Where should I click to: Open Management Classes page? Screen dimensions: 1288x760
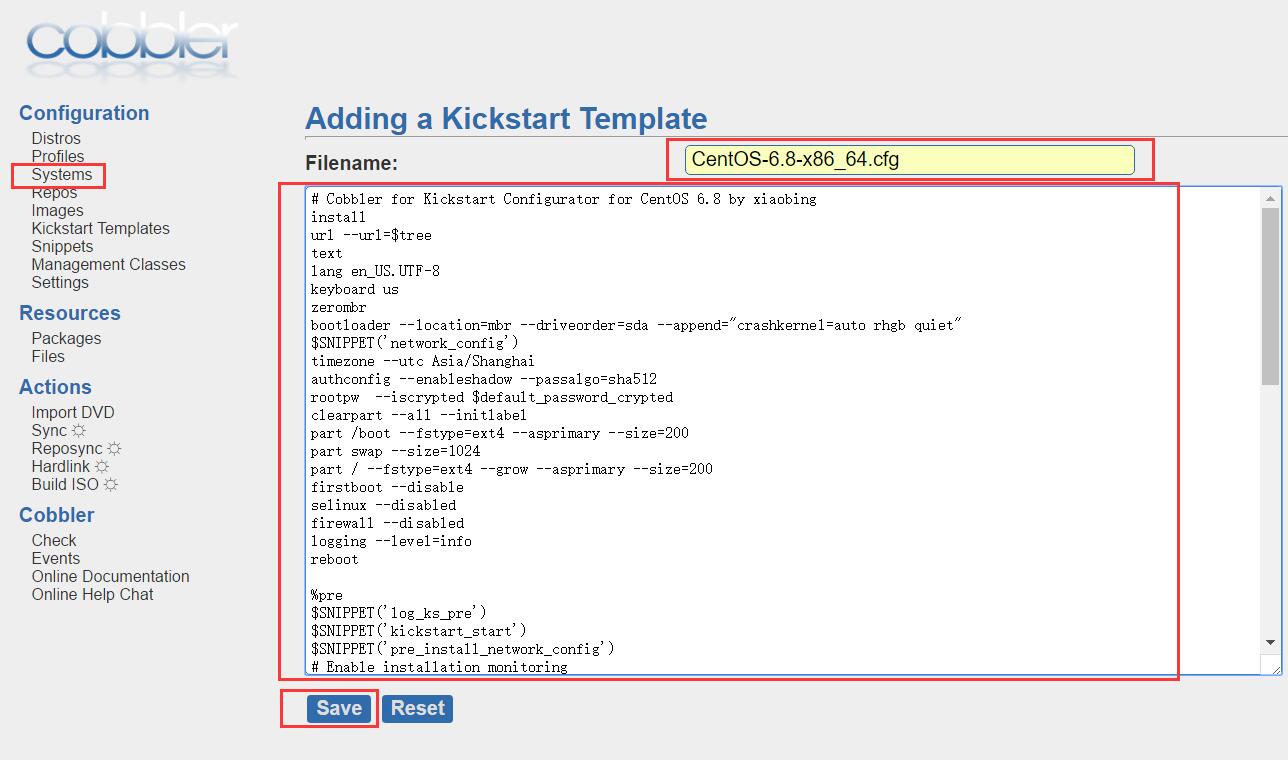click(x=108, y=264)
